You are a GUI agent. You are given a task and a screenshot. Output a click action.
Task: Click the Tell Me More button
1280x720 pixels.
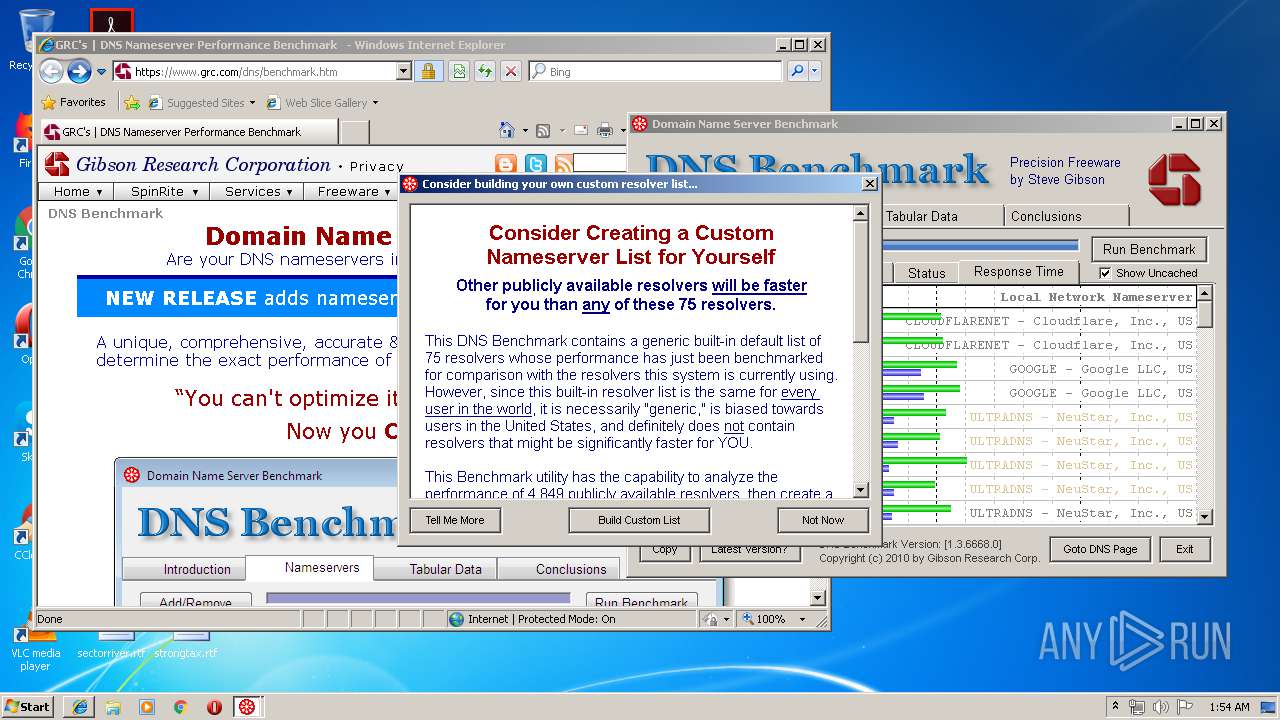(455, 520)
